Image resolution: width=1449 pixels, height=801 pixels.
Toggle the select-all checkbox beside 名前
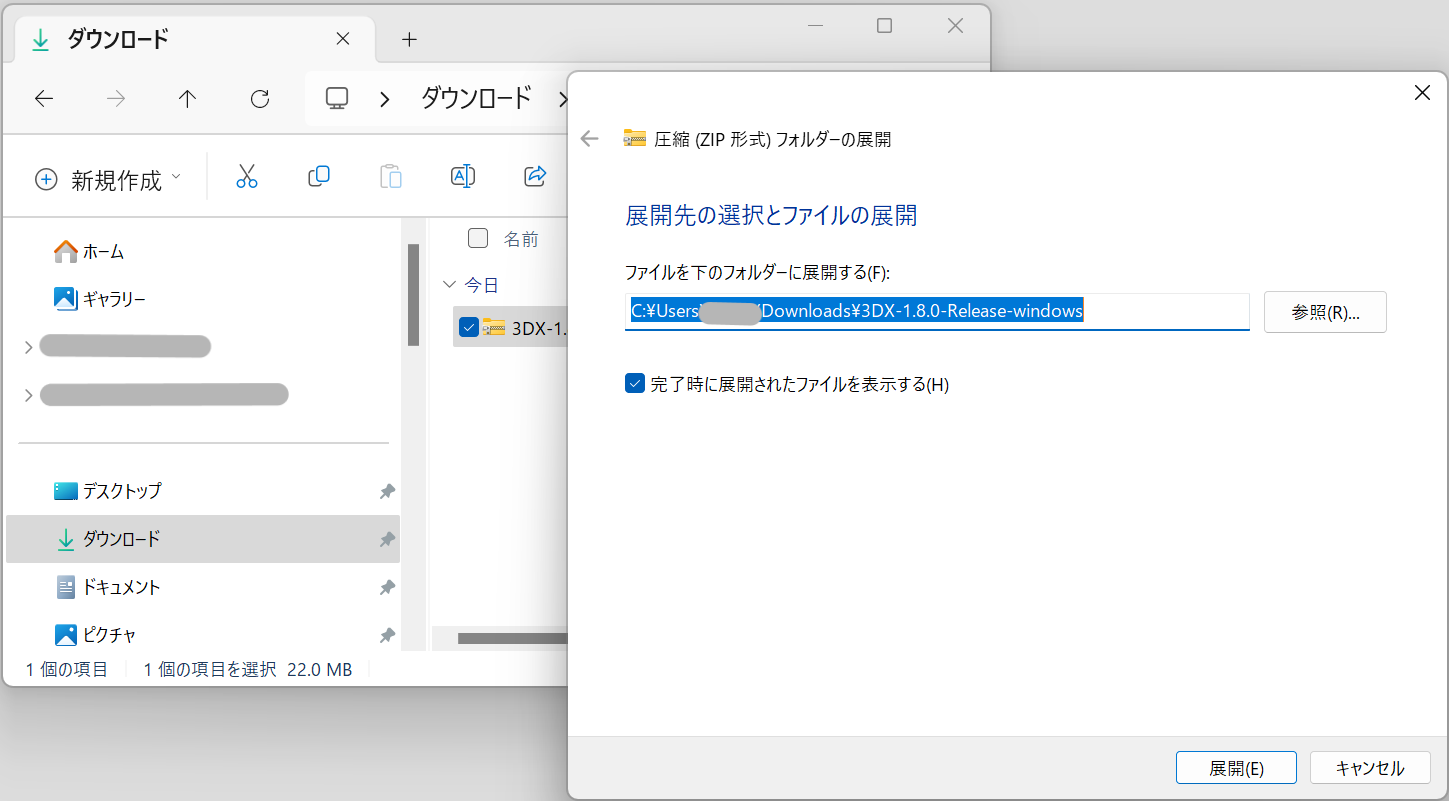[477, 239]
